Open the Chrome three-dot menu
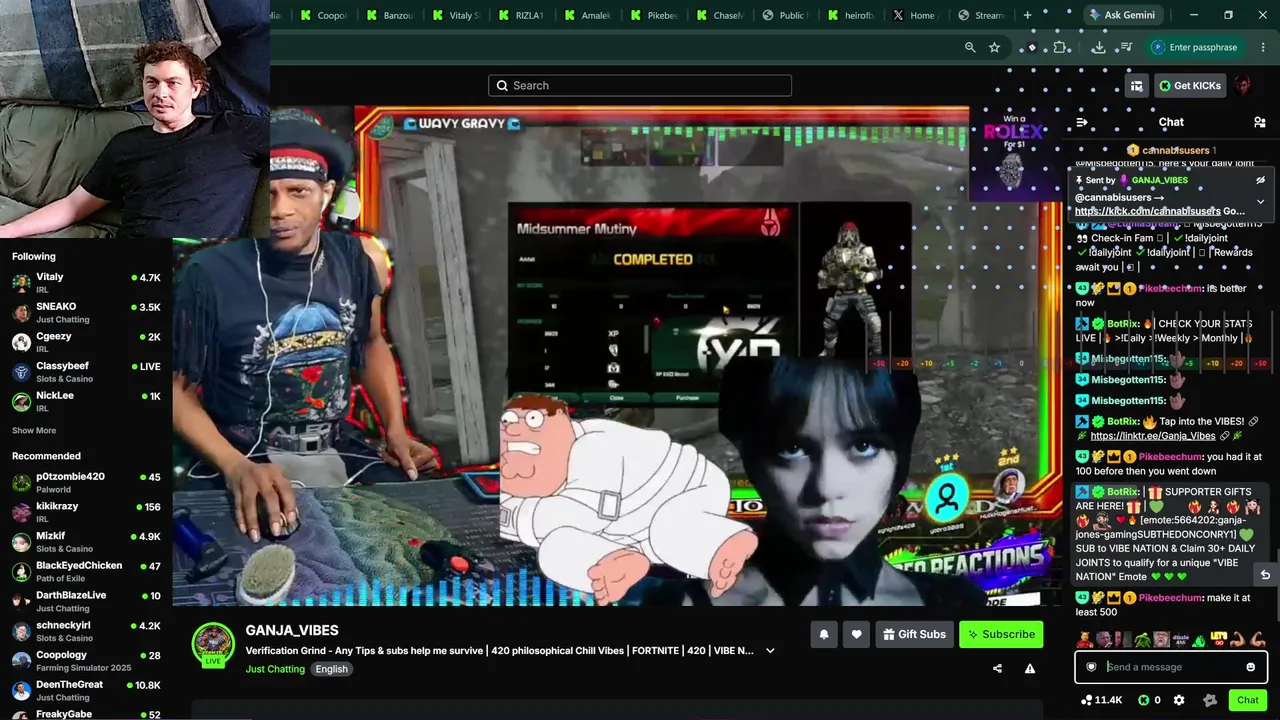1280x720 pixels. tap(1264, 47)
